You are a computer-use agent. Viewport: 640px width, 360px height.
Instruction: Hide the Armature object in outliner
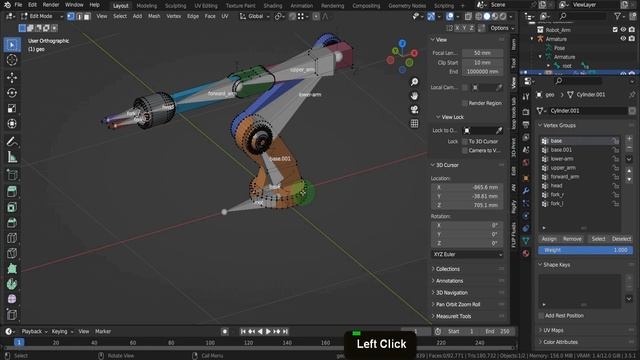point(623,39)
